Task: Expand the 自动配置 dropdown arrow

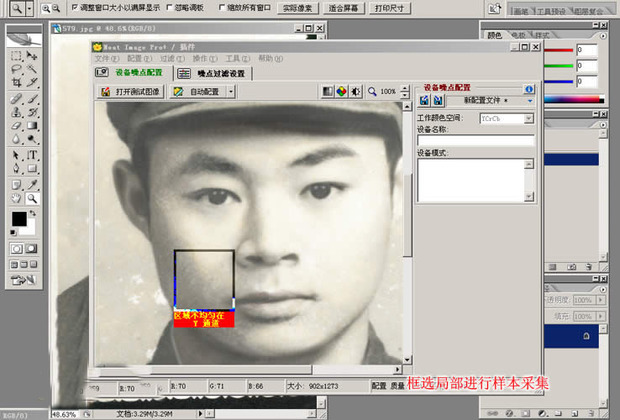Action: [231, 91]
